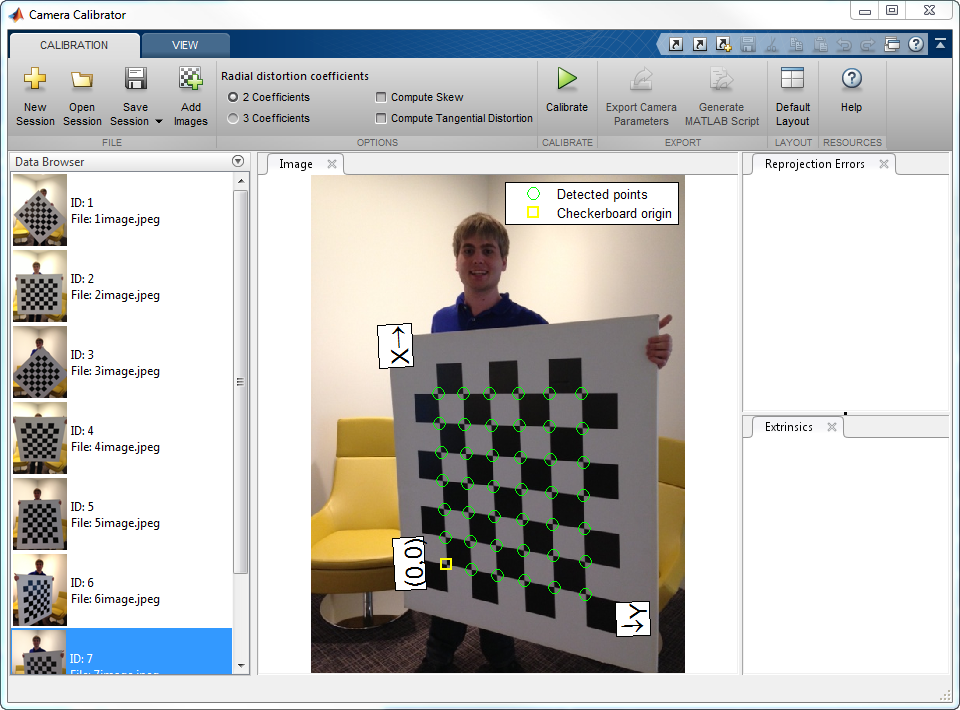
Task: Open the Help resource
Action: pos(850,95)
